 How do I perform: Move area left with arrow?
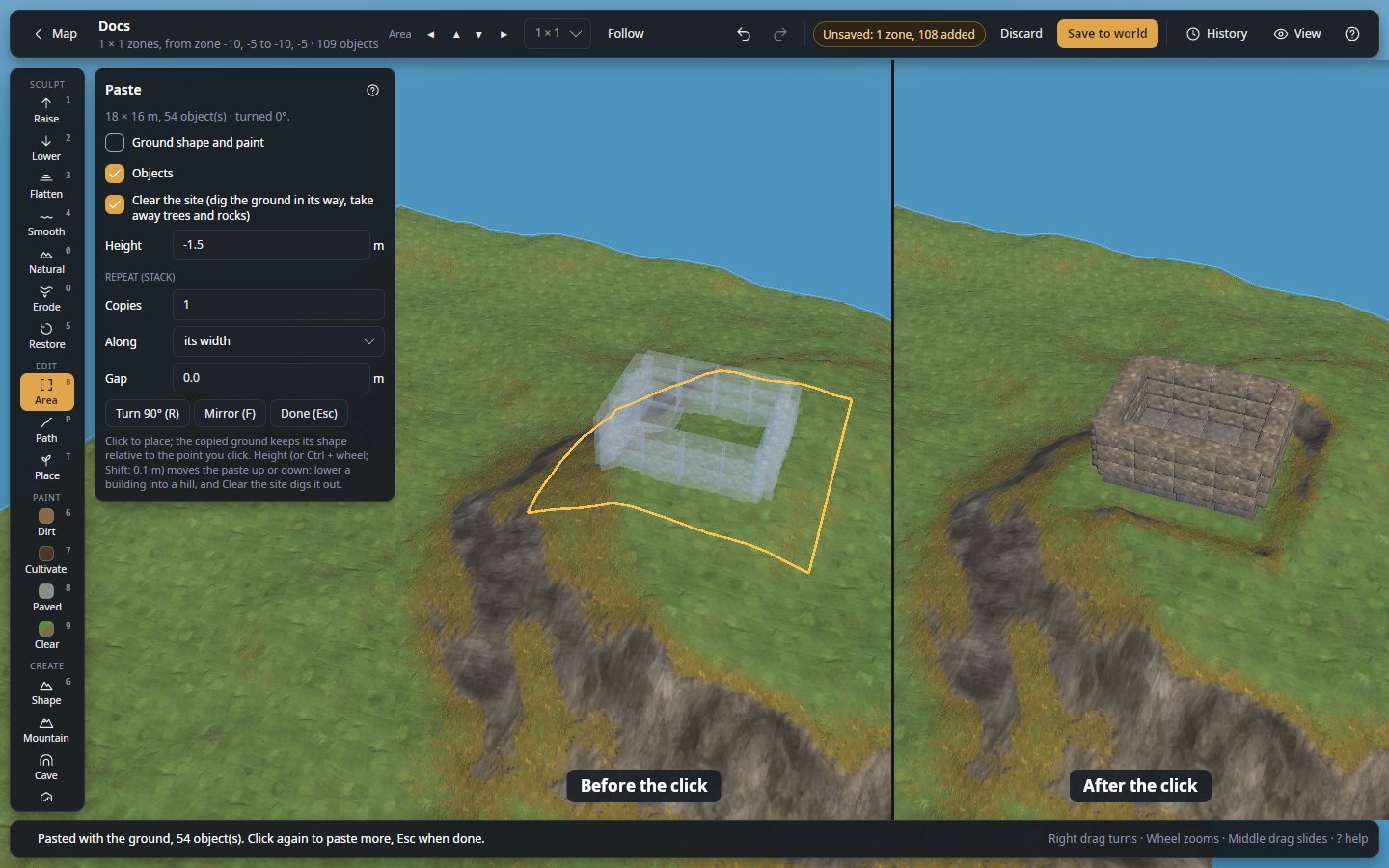click(x=430, y=34)
